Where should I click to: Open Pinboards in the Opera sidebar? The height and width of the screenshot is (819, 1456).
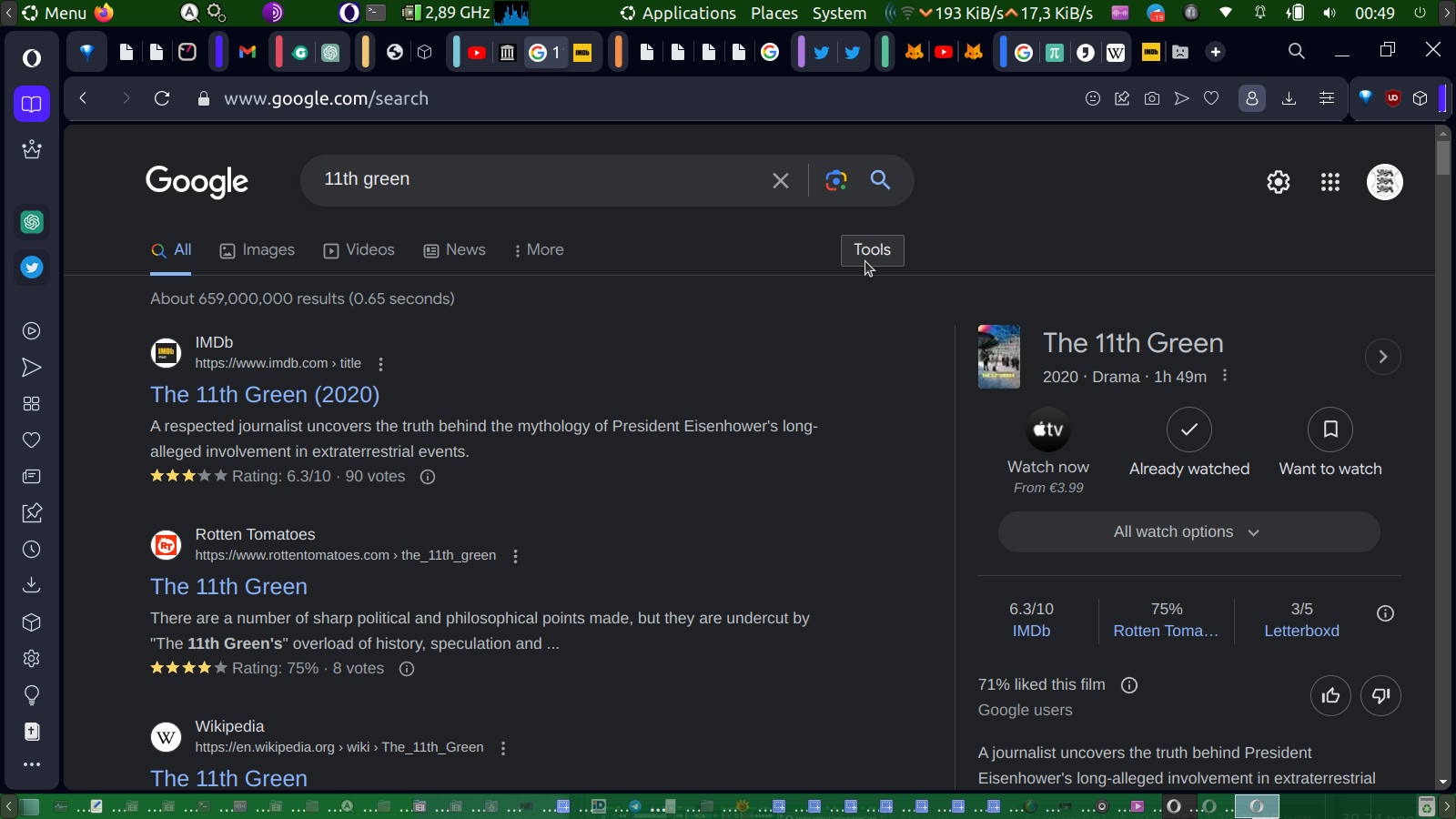[x=32, y=513]
